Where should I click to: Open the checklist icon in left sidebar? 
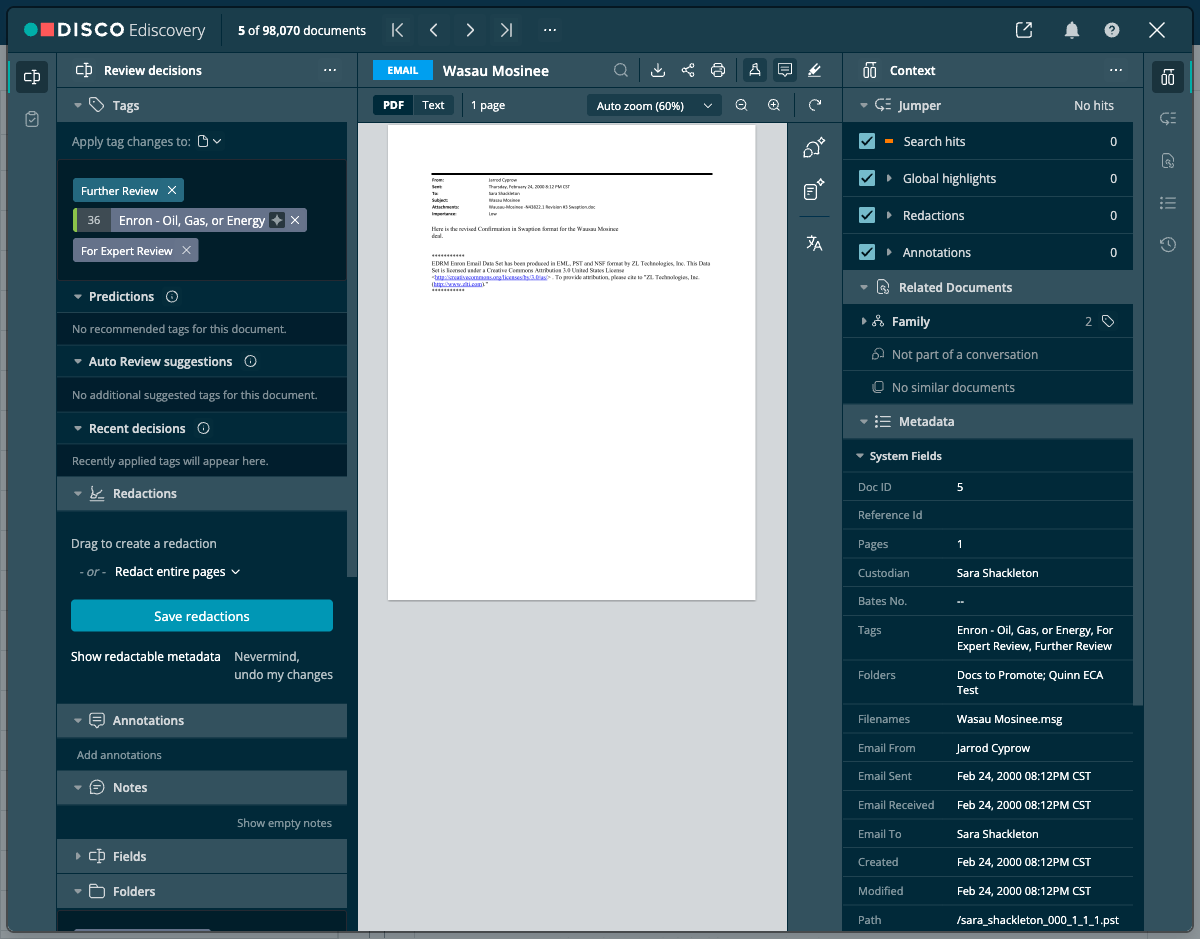[32, 119]
